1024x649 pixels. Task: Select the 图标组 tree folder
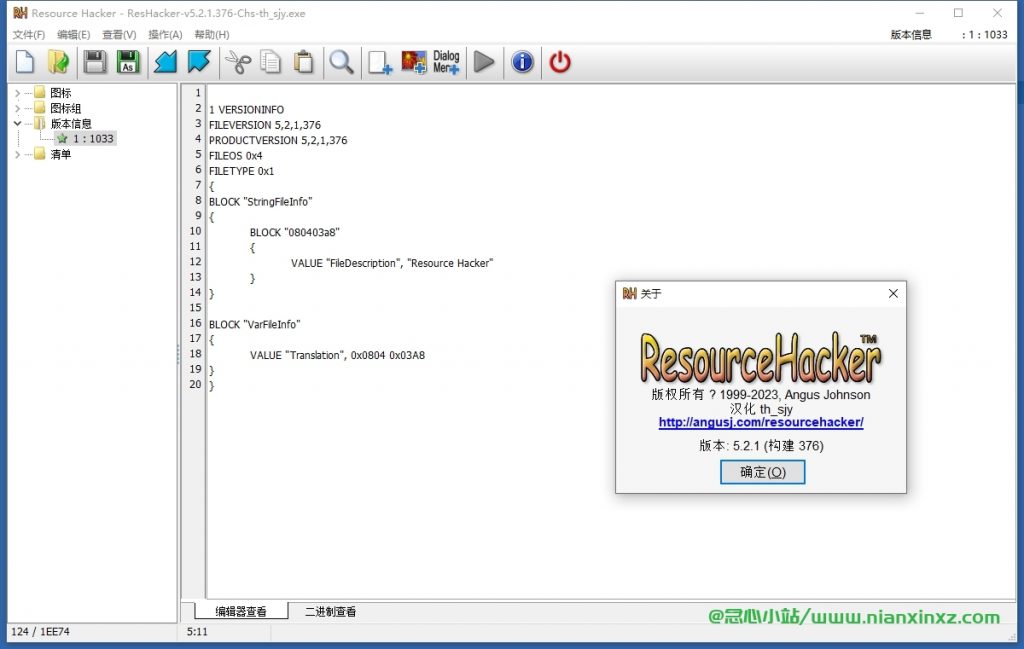(x=66, y=108)
